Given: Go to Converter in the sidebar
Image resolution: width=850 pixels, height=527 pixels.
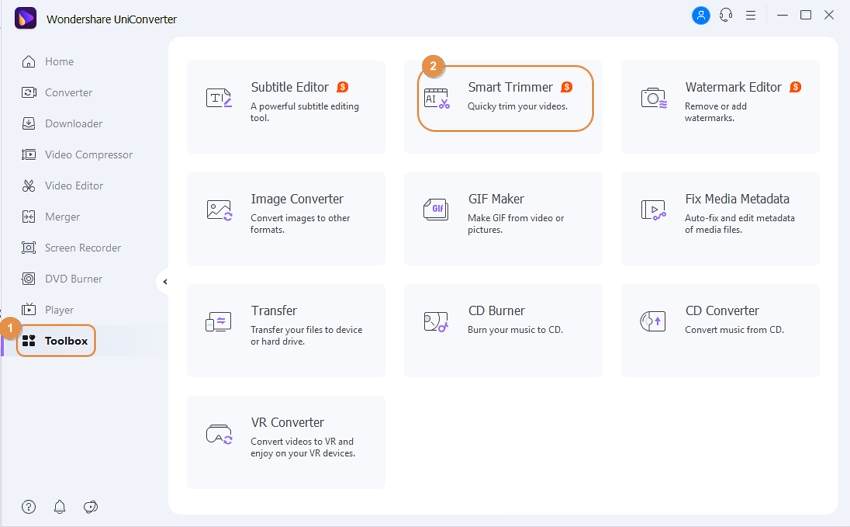Looking at the screenshot, I should point(67,93).
